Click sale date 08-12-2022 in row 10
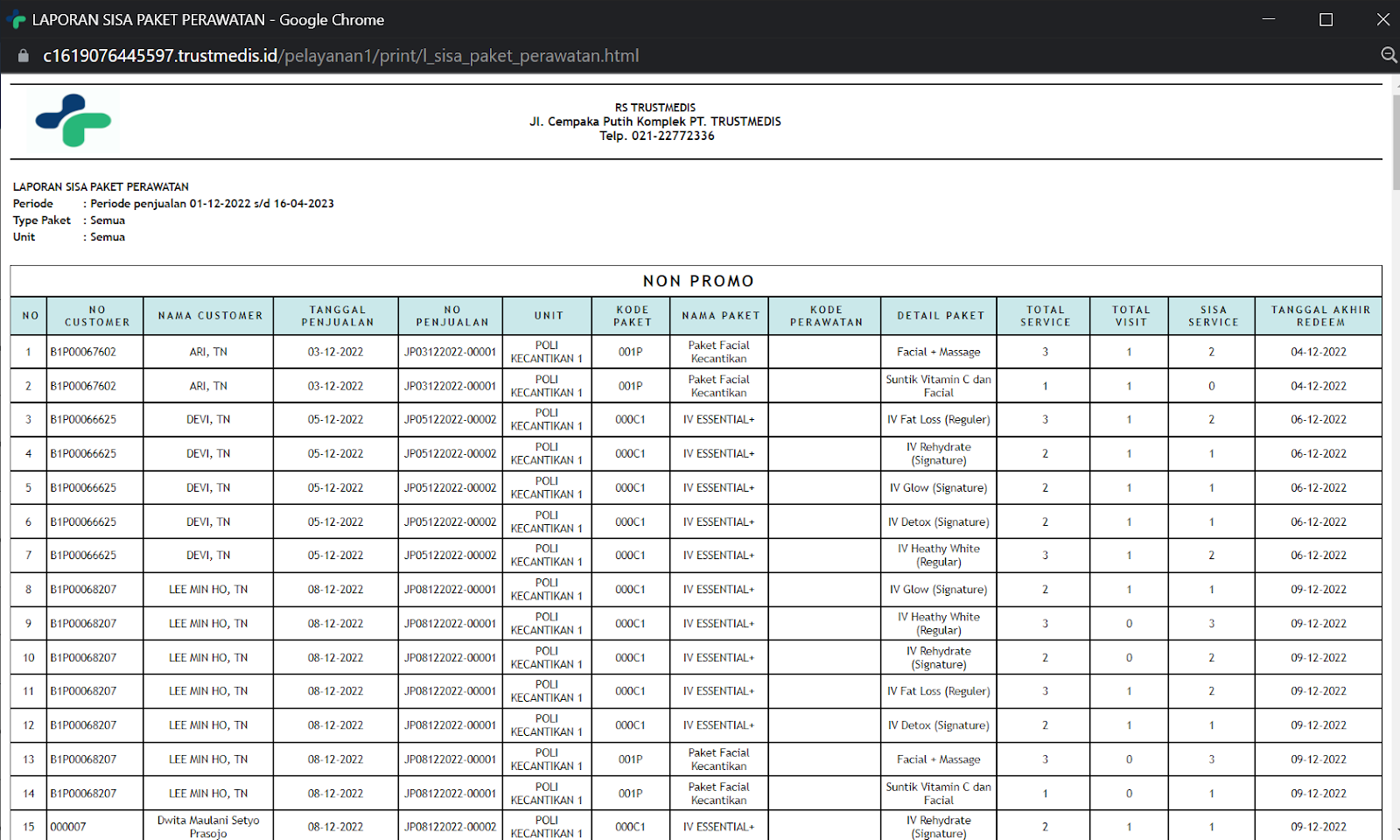This screenshot has width=1400, height=840. 335,657
